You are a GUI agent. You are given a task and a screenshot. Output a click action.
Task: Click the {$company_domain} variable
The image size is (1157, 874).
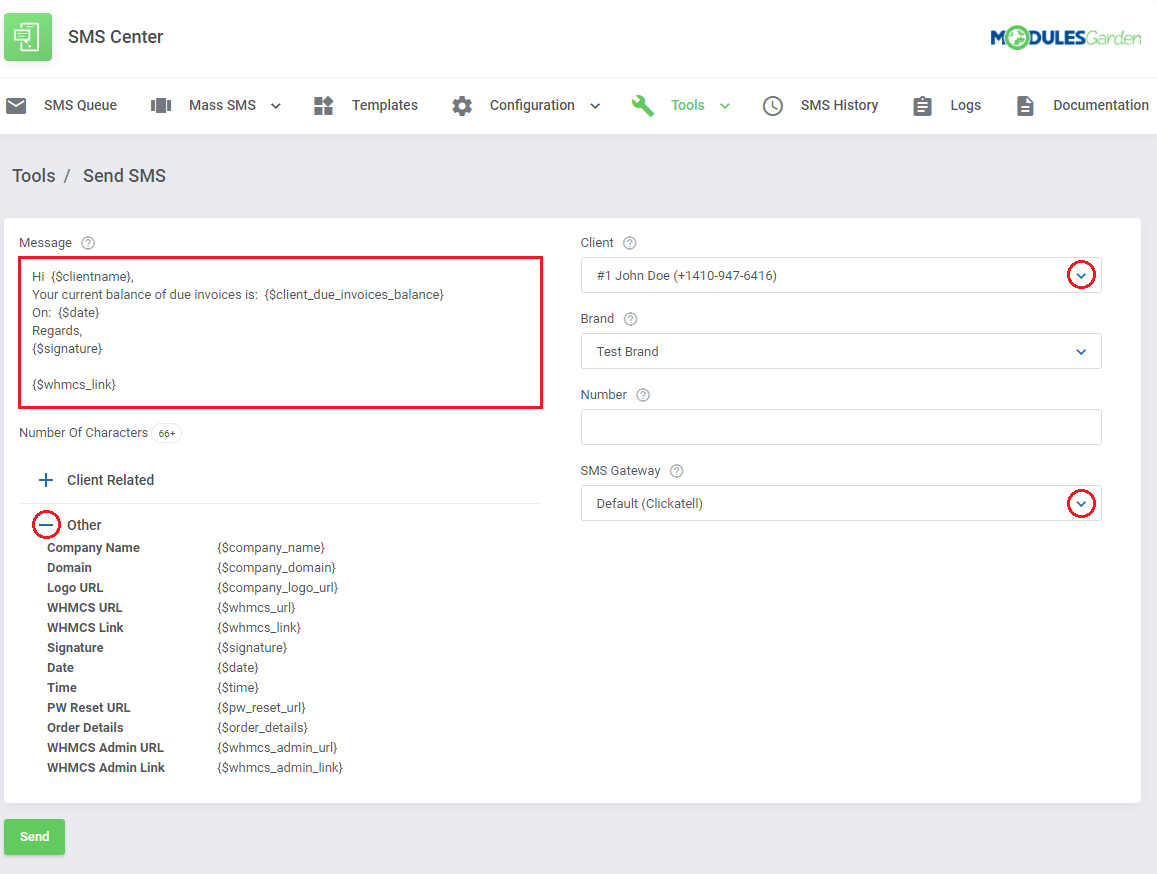point(276,568)
